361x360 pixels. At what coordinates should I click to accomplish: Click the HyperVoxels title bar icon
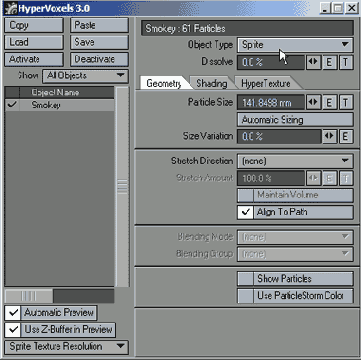pos(11,8)
